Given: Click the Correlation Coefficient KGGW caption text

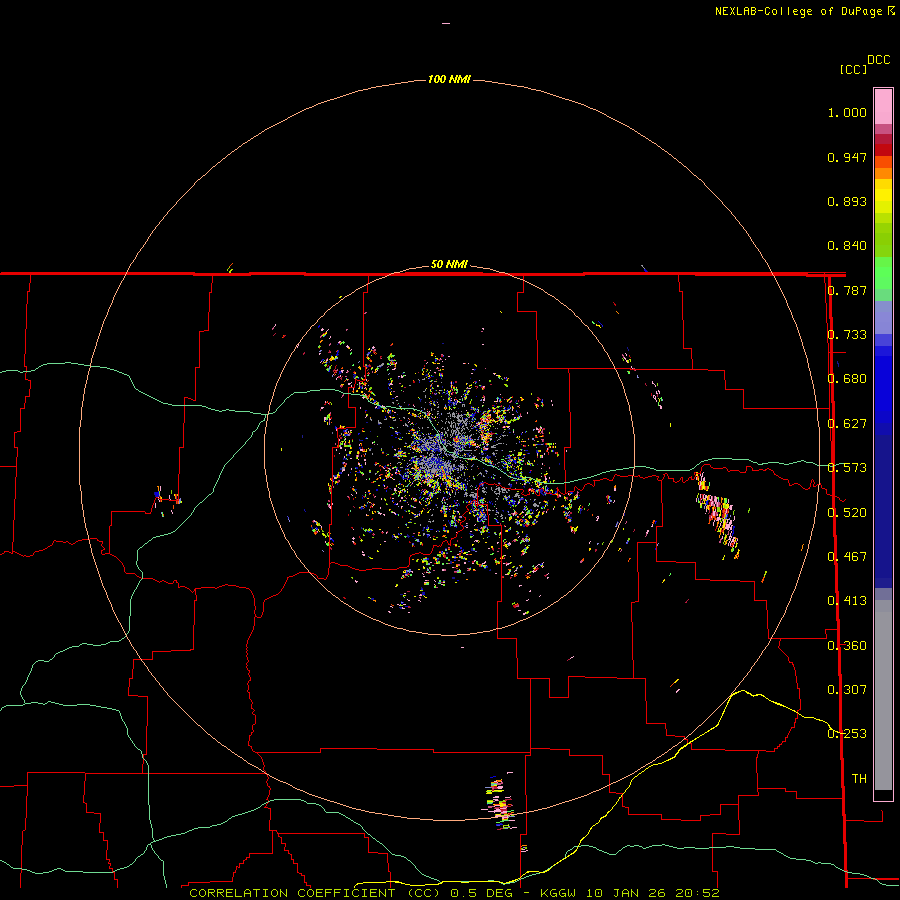Looking at the screenshot, I should [x=454, y=894].
